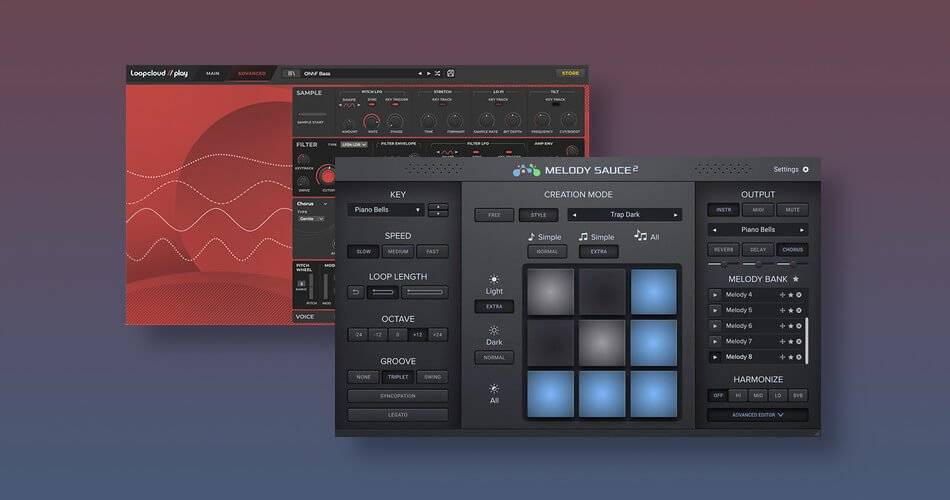Switch to previous output instrument arrow
Viewport: 950px width, 500px height.
(x=715, y=230)
